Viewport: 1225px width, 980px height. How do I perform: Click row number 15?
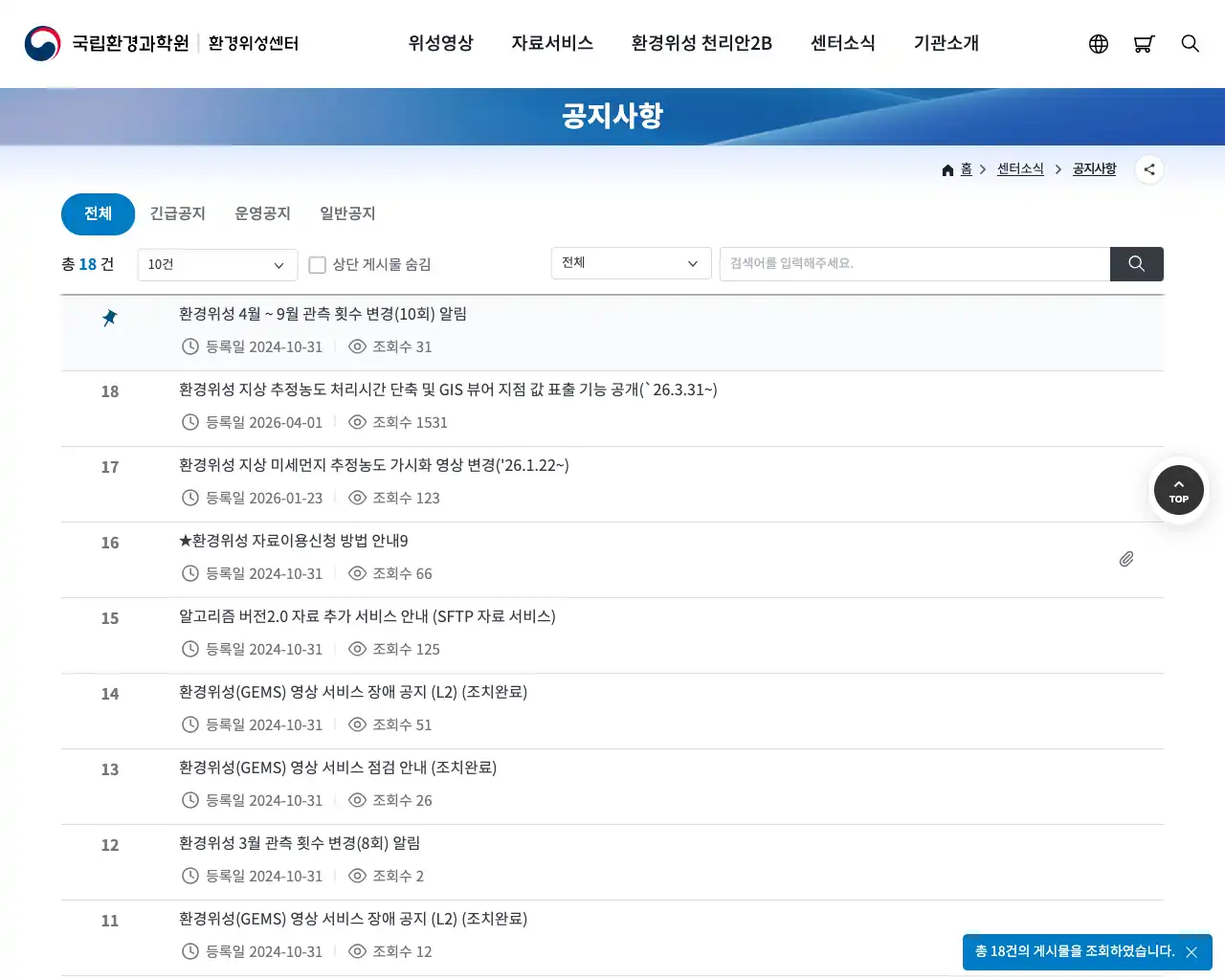coord(110,618)
